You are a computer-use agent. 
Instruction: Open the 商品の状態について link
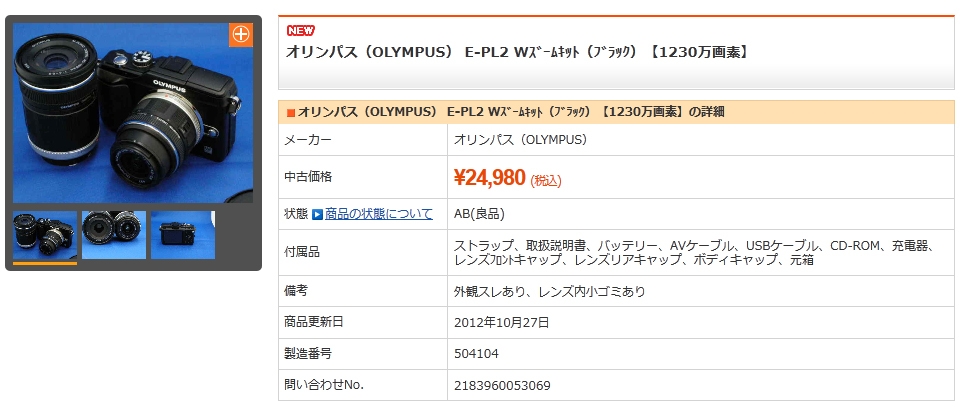378,214
